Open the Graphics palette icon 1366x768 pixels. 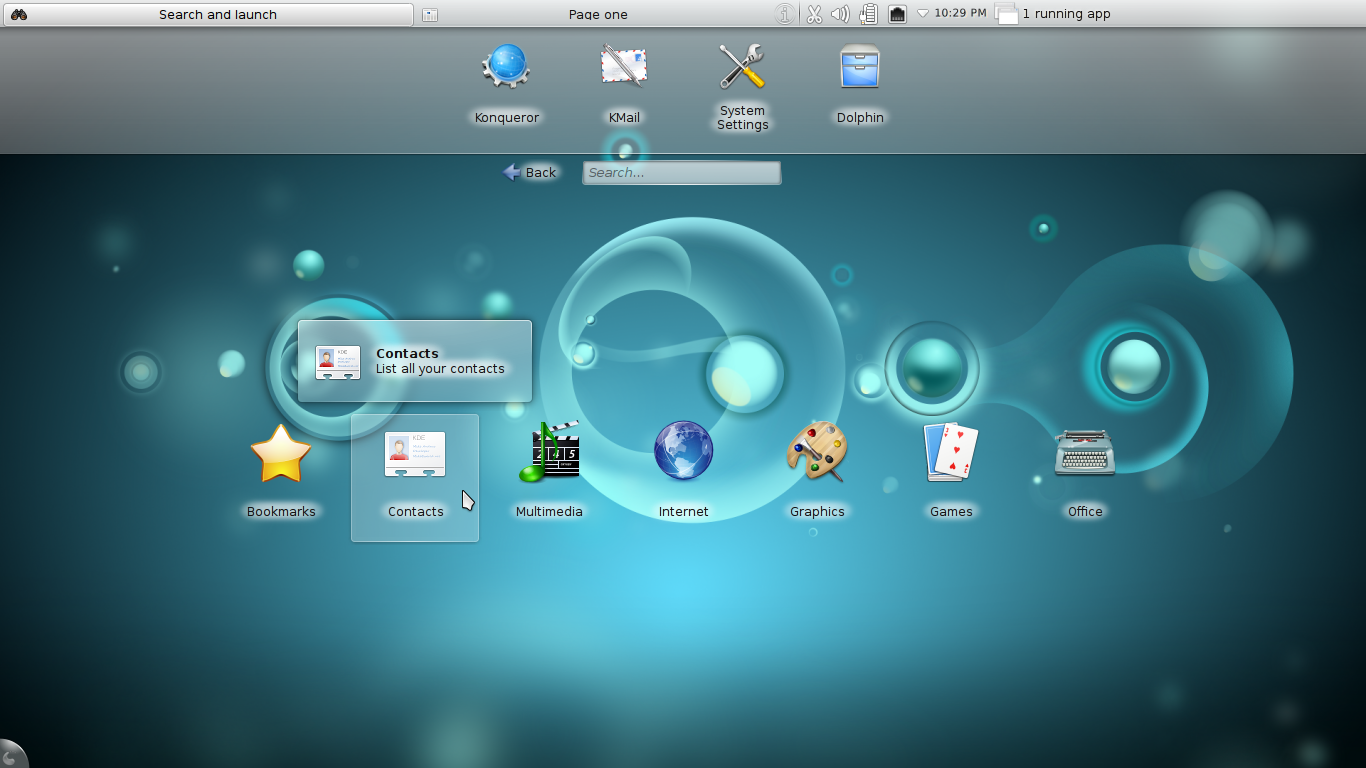pyautogui.click(x=817, y=453)
